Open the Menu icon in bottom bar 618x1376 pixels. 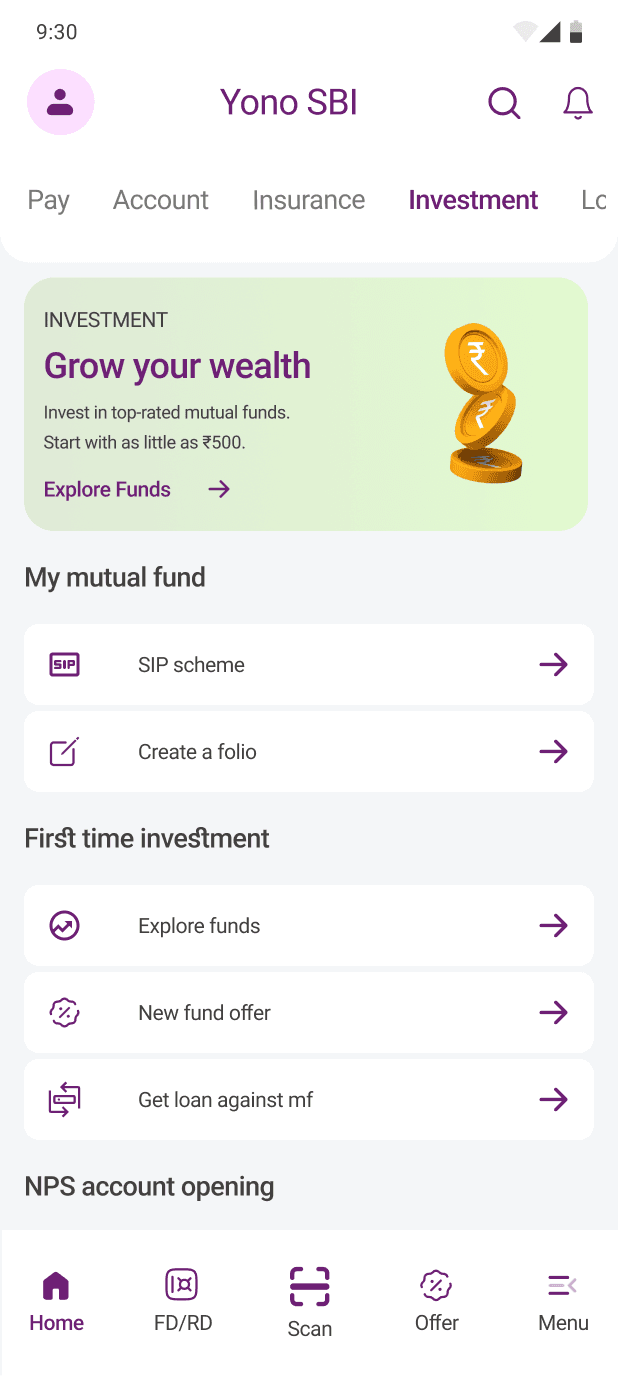click(x=562, y=1285)
